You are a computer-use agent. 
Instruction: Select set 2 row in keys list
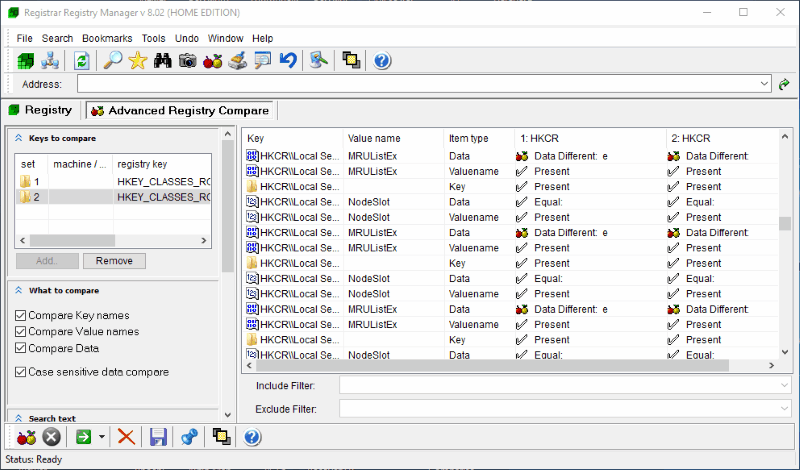(x=113, y=197)
